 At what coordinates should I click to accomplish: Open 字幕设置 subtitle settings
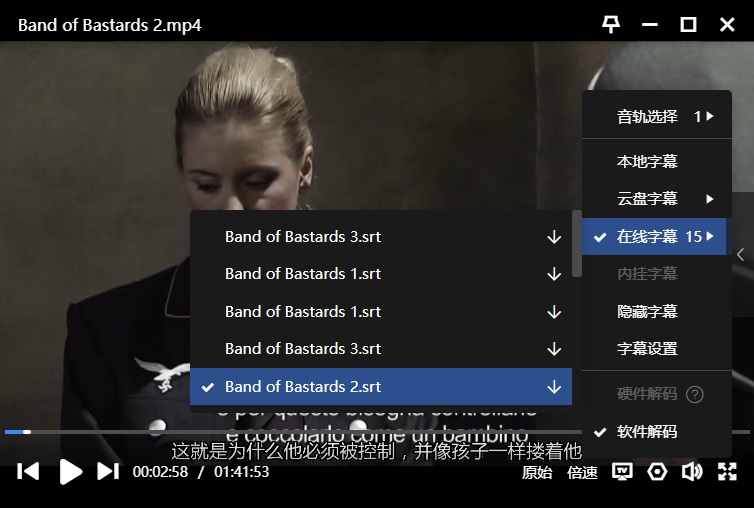(x=647, y=349)
